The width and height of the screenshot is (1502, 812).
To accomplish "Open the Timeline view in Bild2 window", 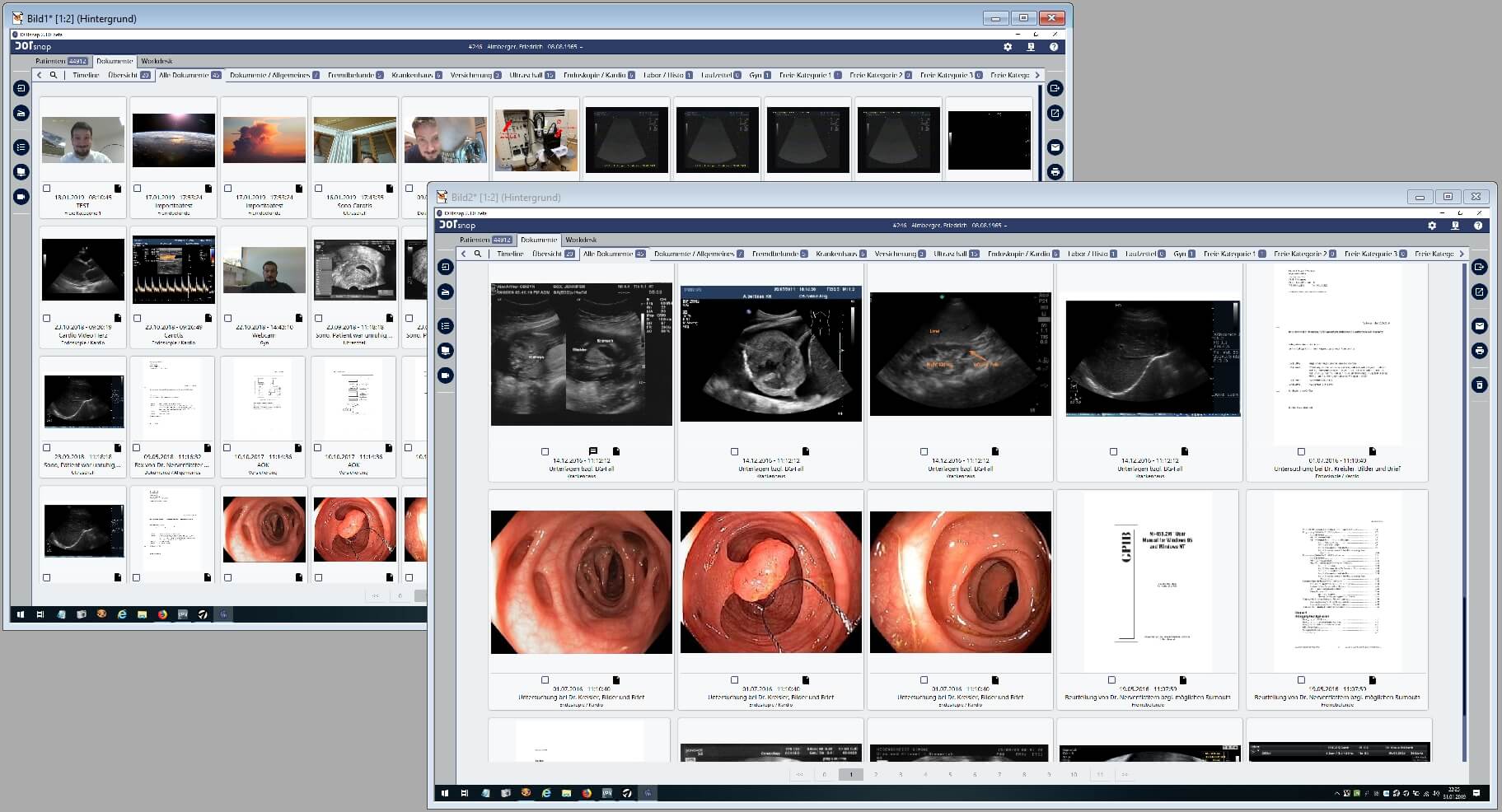I will pyautogui.click(x=510, y=254).
